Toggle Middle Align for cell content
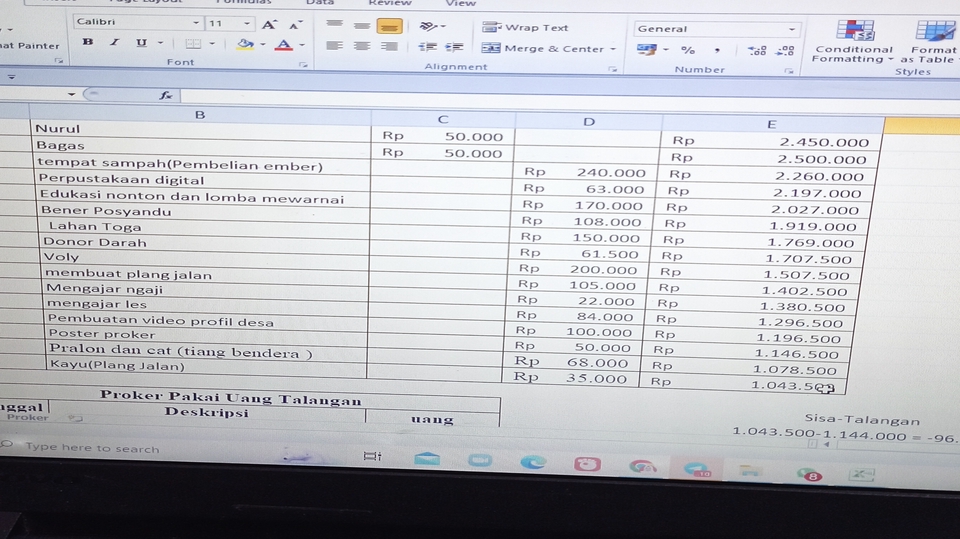Viewport: 960px width, 539px height. coord(362,26)
